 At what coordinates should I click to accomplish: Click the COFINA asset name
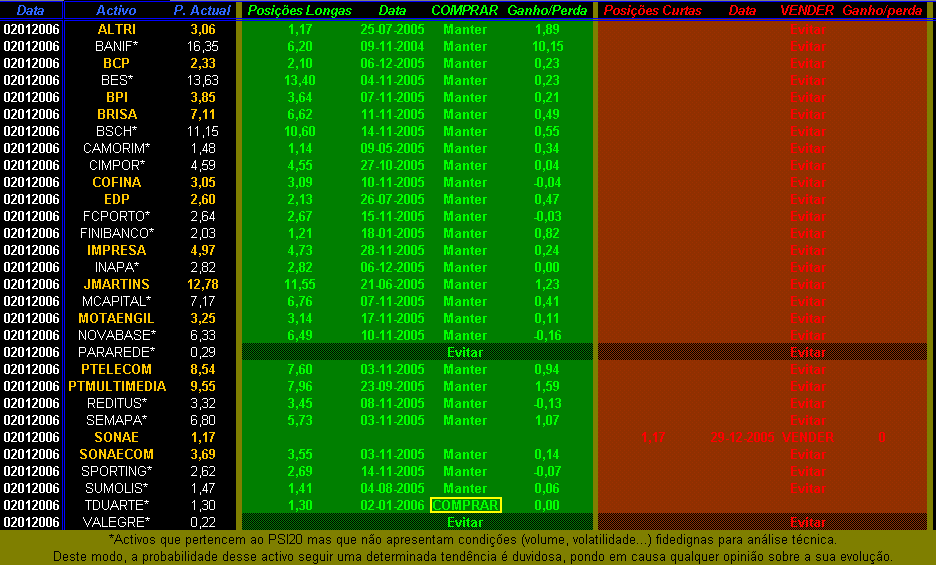point(116,183)
